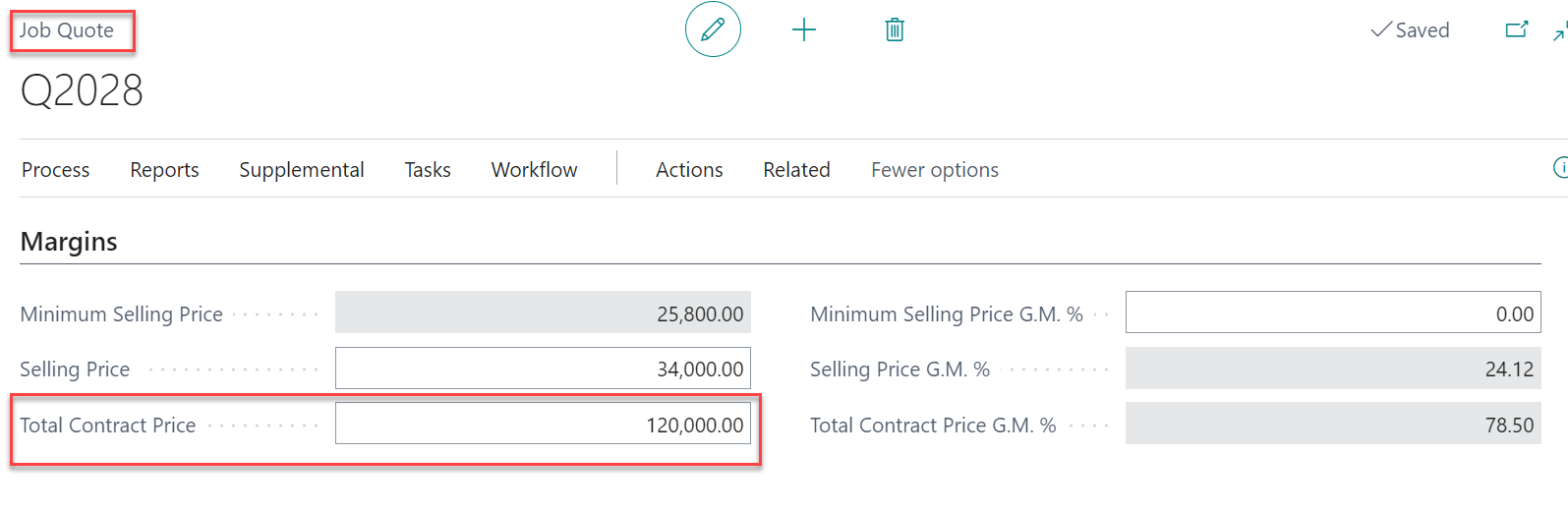Delete the quote using trash icon

(x=895, y=30)
